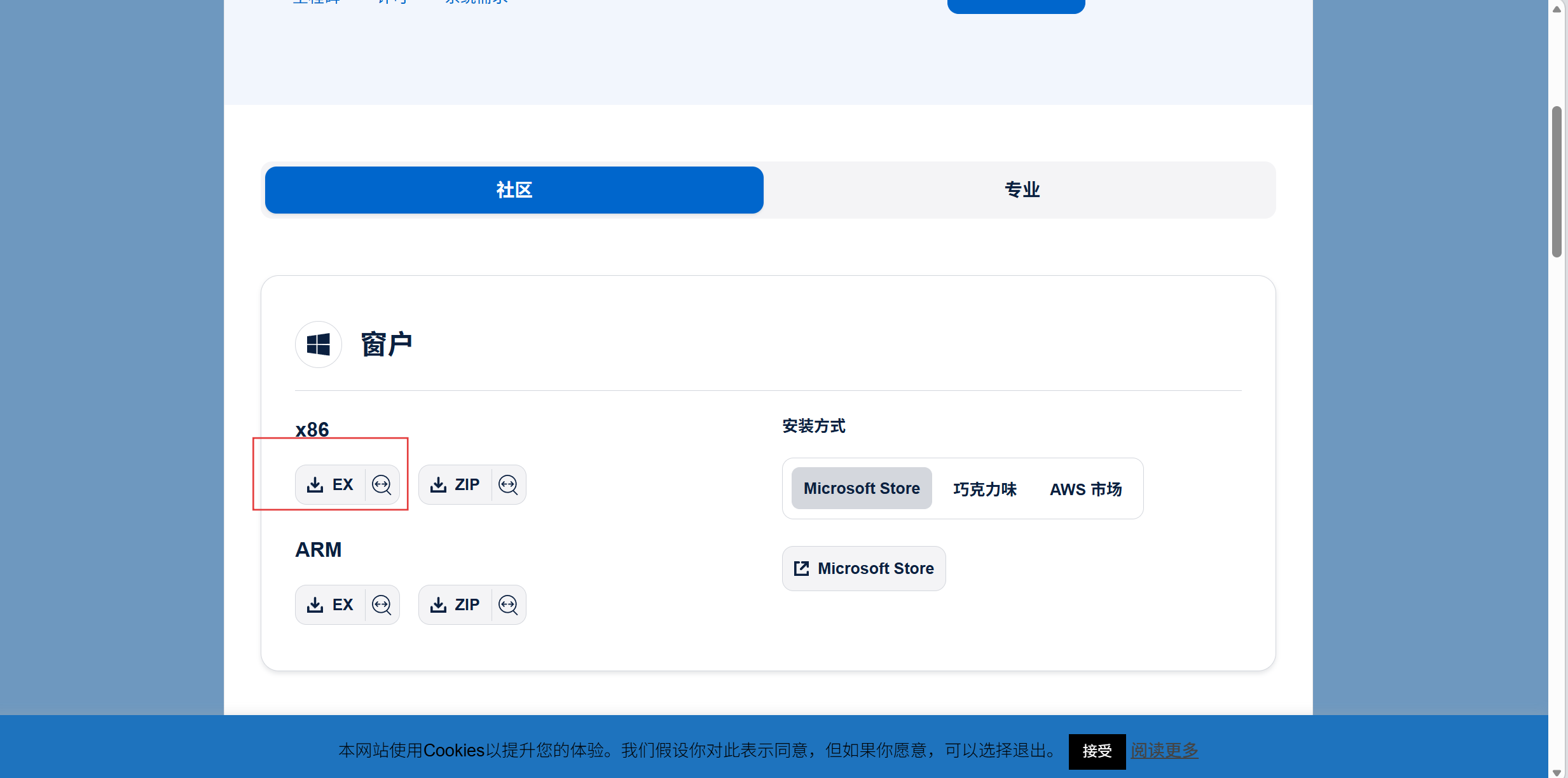Click the ARM section label
The height and width of the screenshot is (778, 1568).
[x=319, y=550]
